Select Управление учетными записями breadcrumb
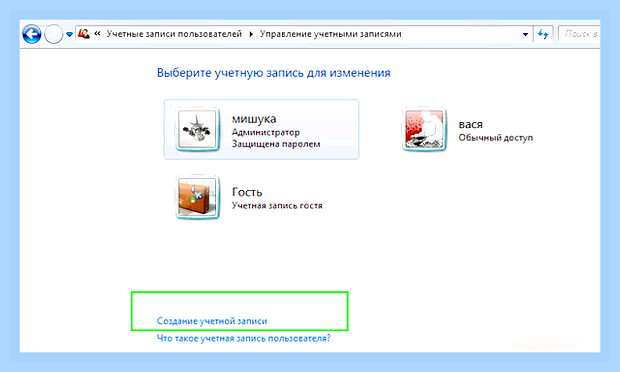Viewport: 620px width, 372px height. pos(331,34)
